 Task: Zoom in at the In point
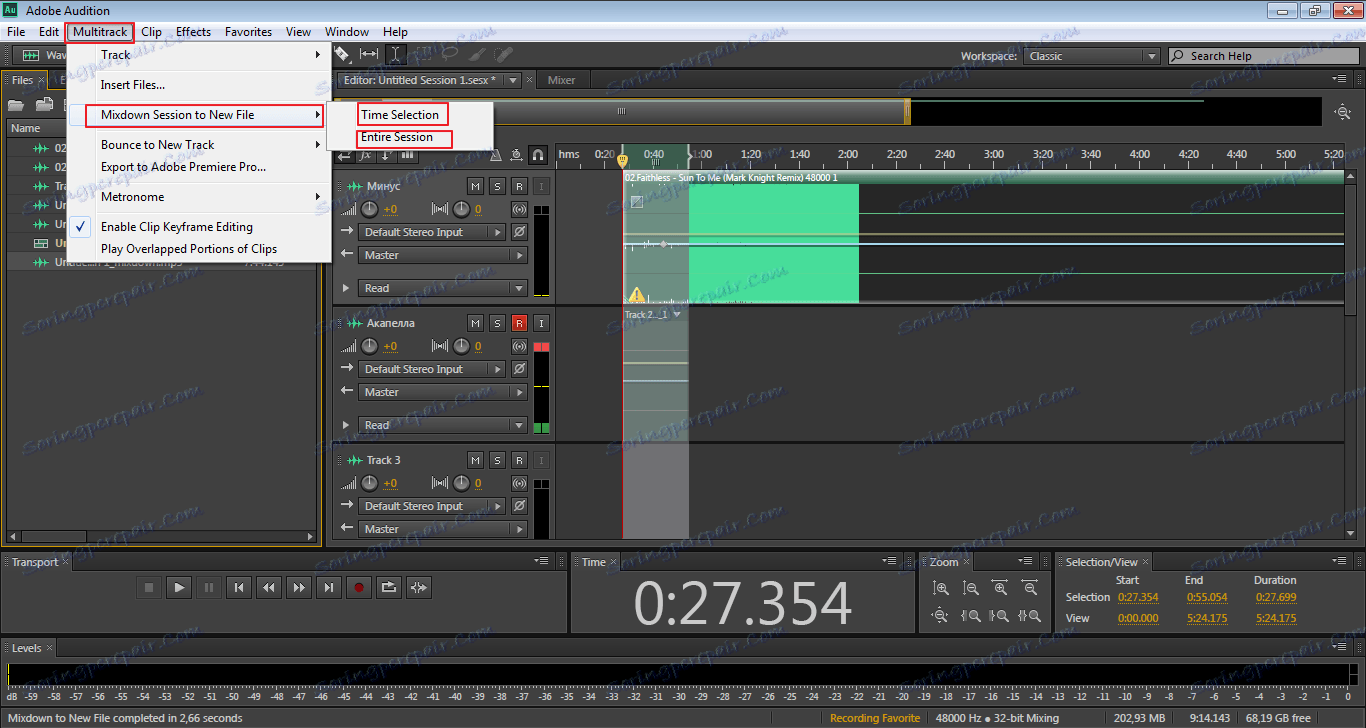971,616
